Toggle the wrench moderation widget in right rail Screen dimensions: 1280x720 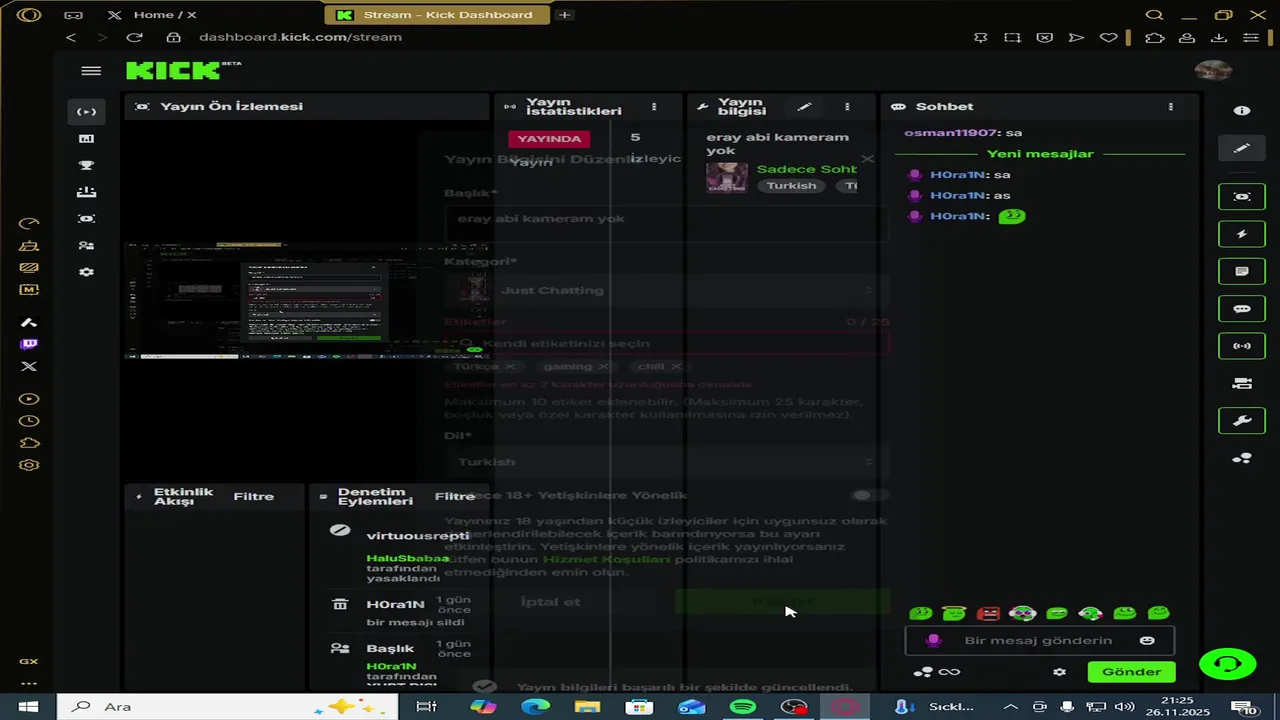[x=1242, y=421]
